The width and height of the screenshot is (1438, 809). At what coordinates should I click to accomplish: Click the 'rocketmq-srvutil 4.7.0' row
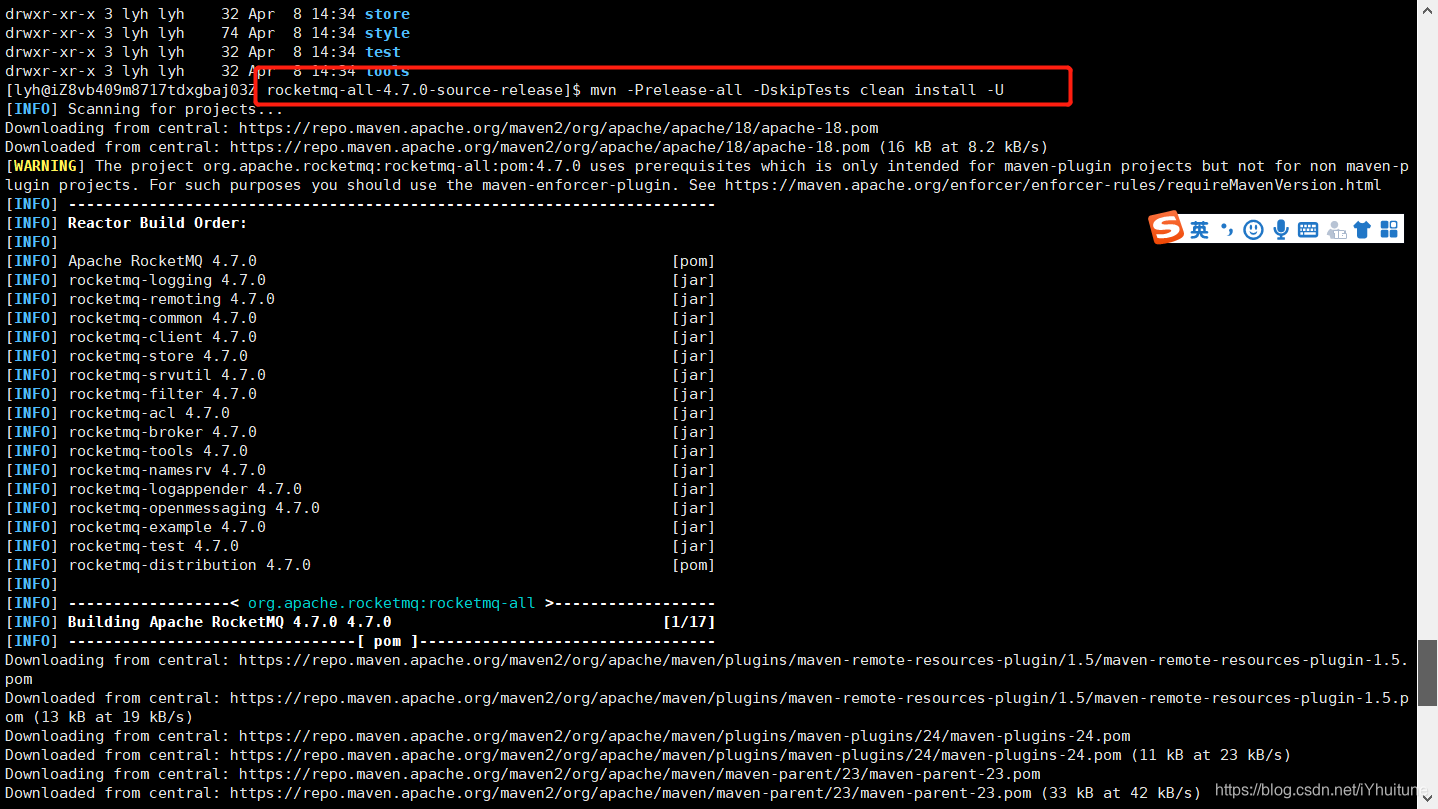point(360,375)
